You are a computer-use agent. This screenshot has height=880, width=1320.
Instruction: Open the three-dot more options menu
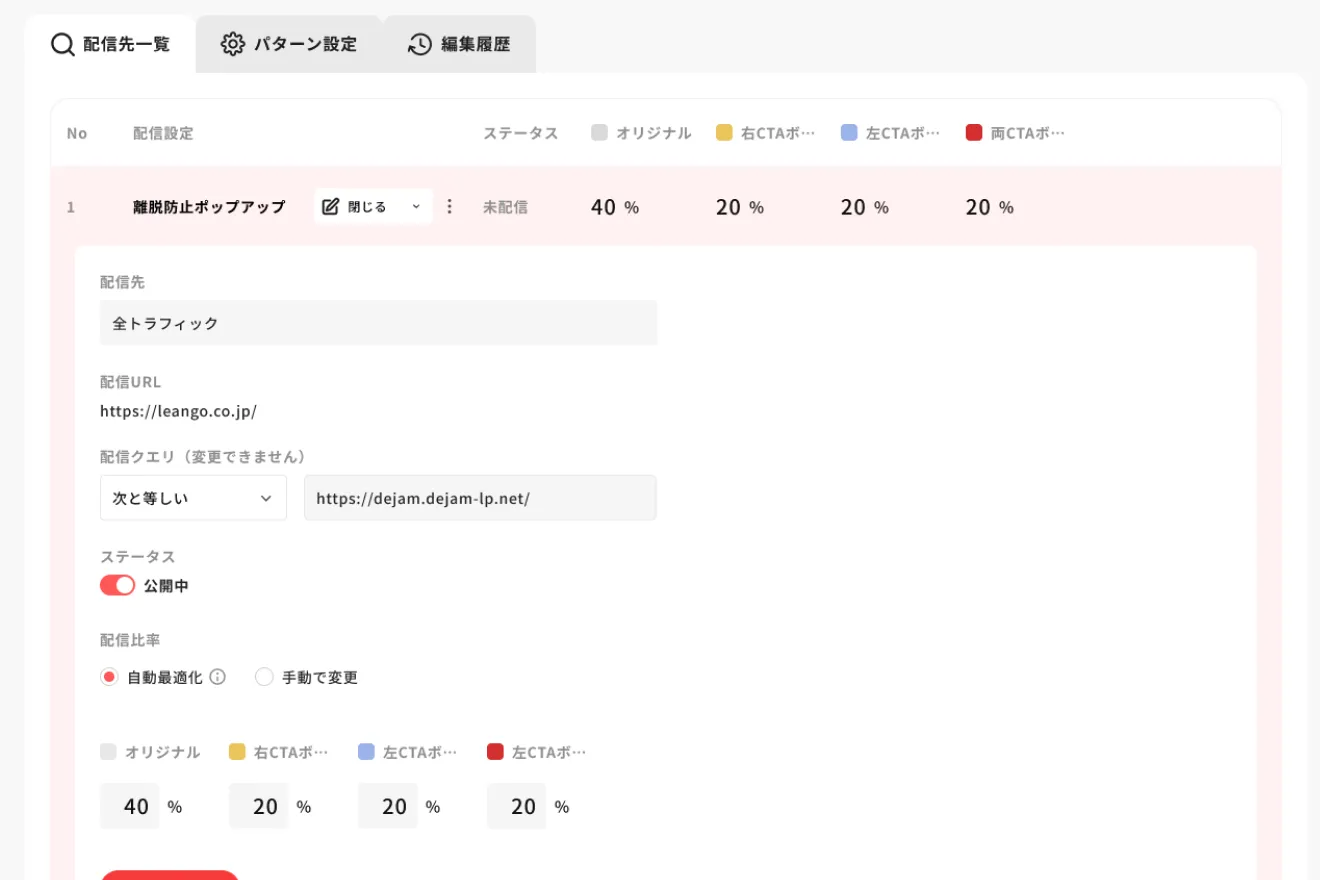click(x=449, y=207)
